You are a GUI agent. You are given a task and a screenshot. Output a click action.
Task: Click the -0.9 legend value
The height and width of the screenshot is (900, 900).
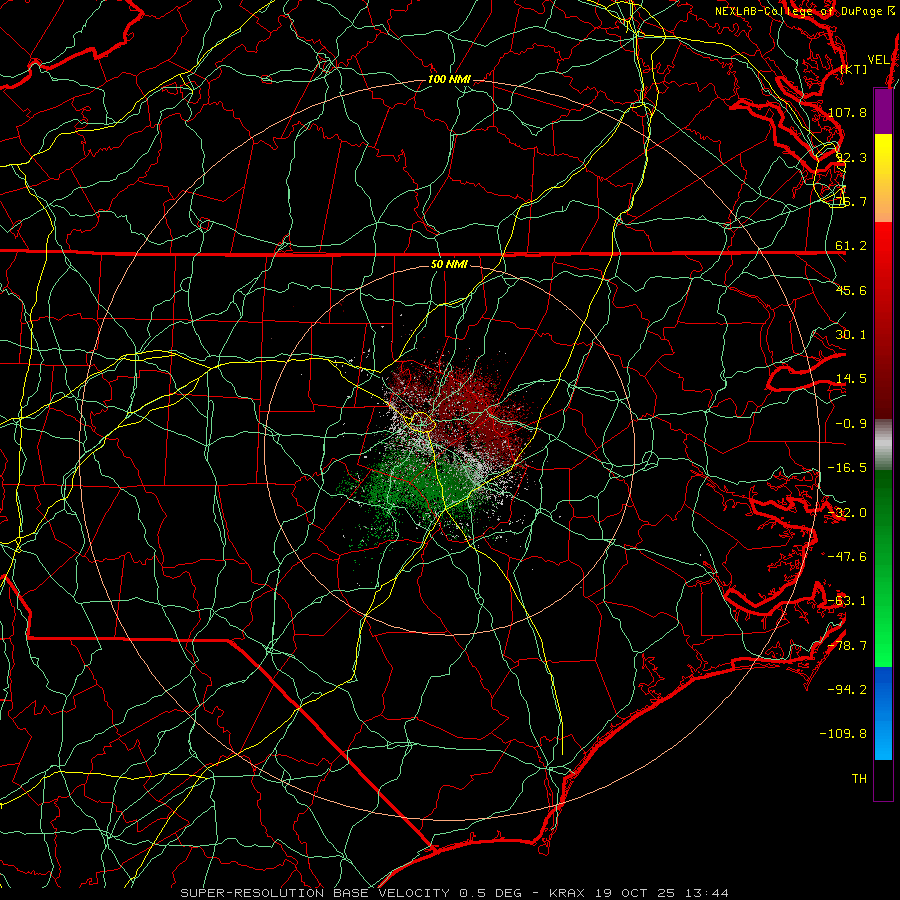(x=851, y=424)
